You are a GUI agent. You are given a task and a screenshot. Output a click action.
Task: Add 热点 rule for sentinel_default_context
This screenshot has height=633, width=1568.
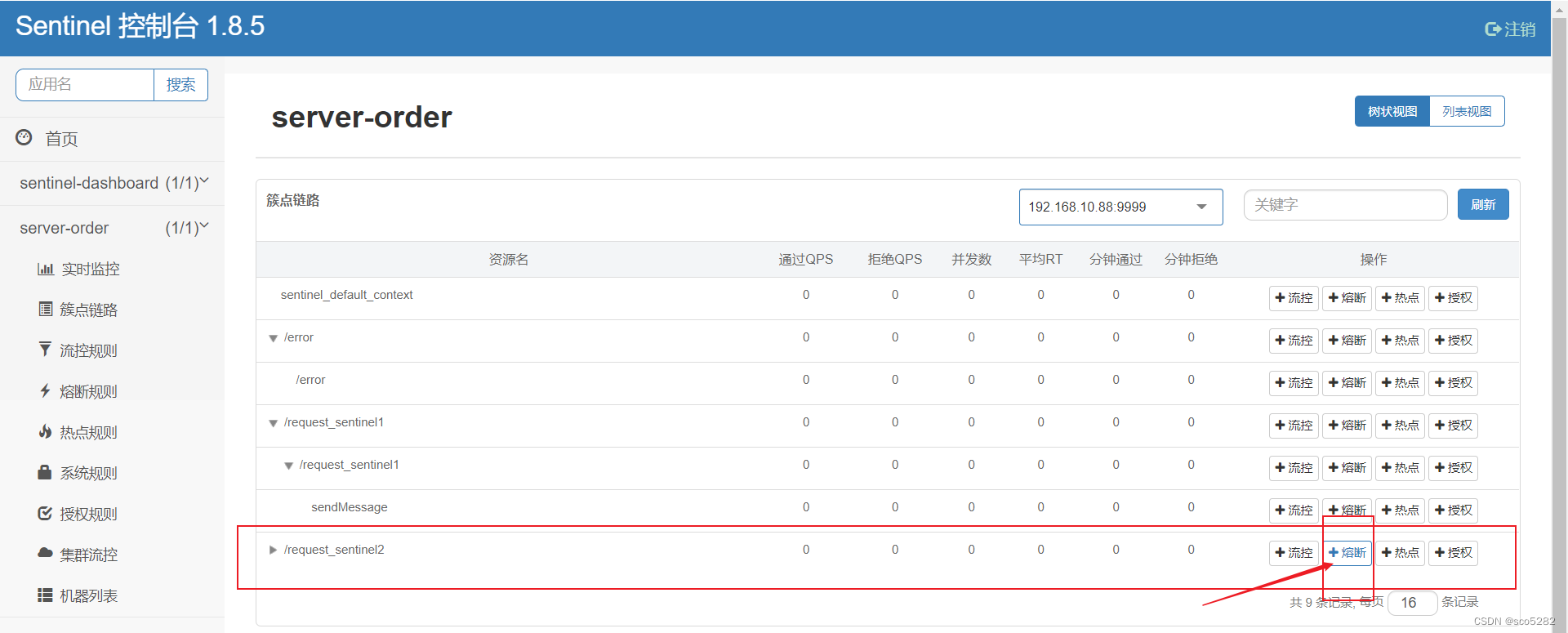coord(1400,298)
